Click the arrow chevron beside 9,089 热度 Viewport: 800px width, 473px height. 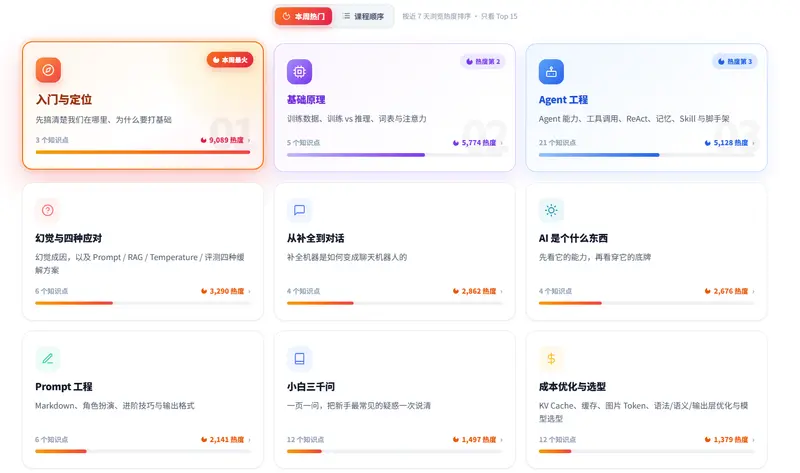pyautogui.click(x=249, y=140)
